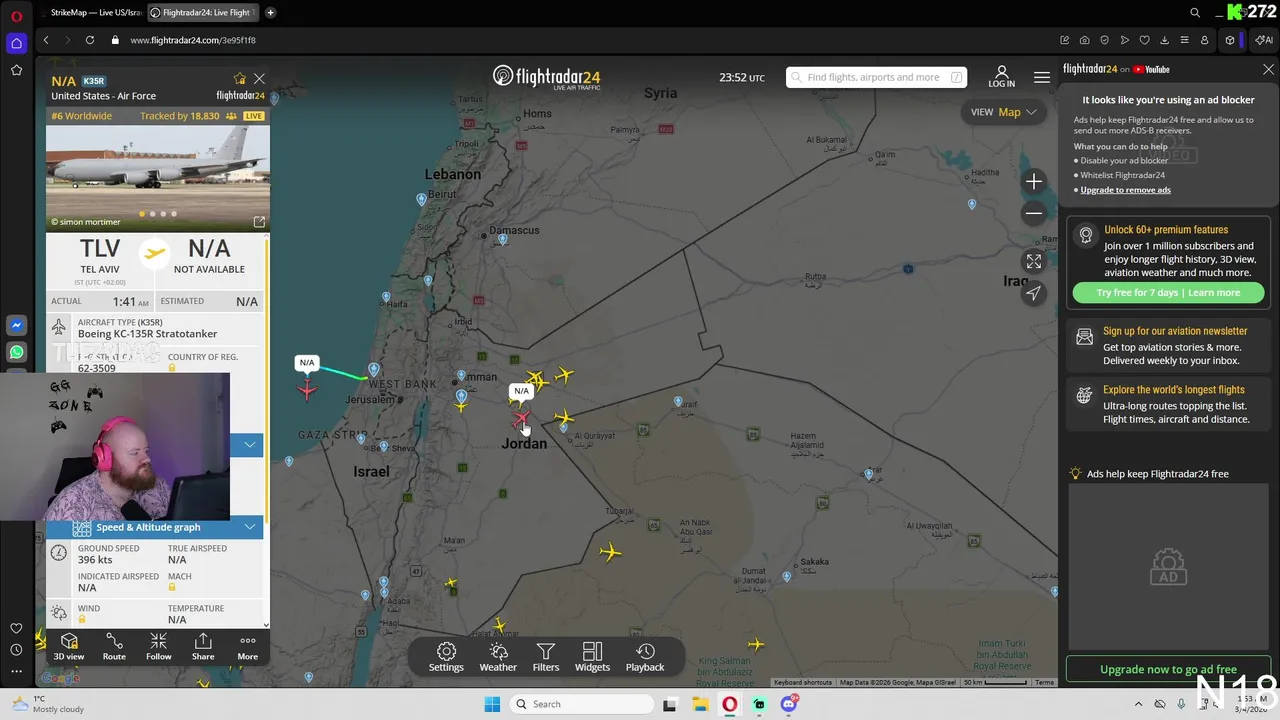Open the Flightradar24 hamburger menu
The width and height of the screenshot is (1280, 720).
[1042, 77]
